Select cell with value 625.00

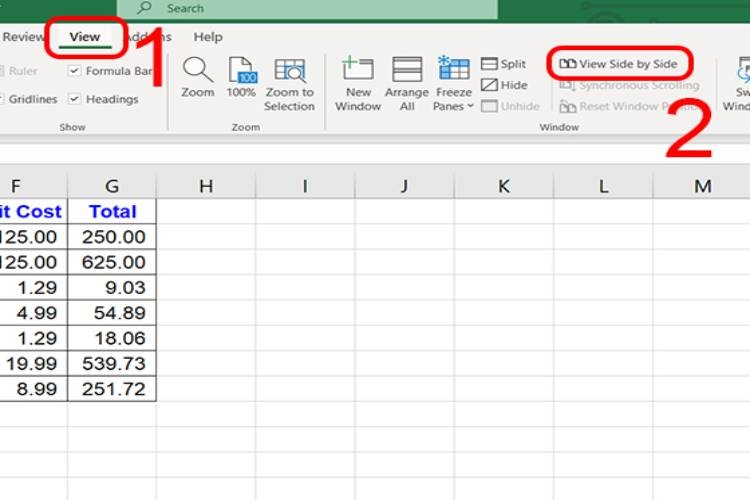pos(112,262)
